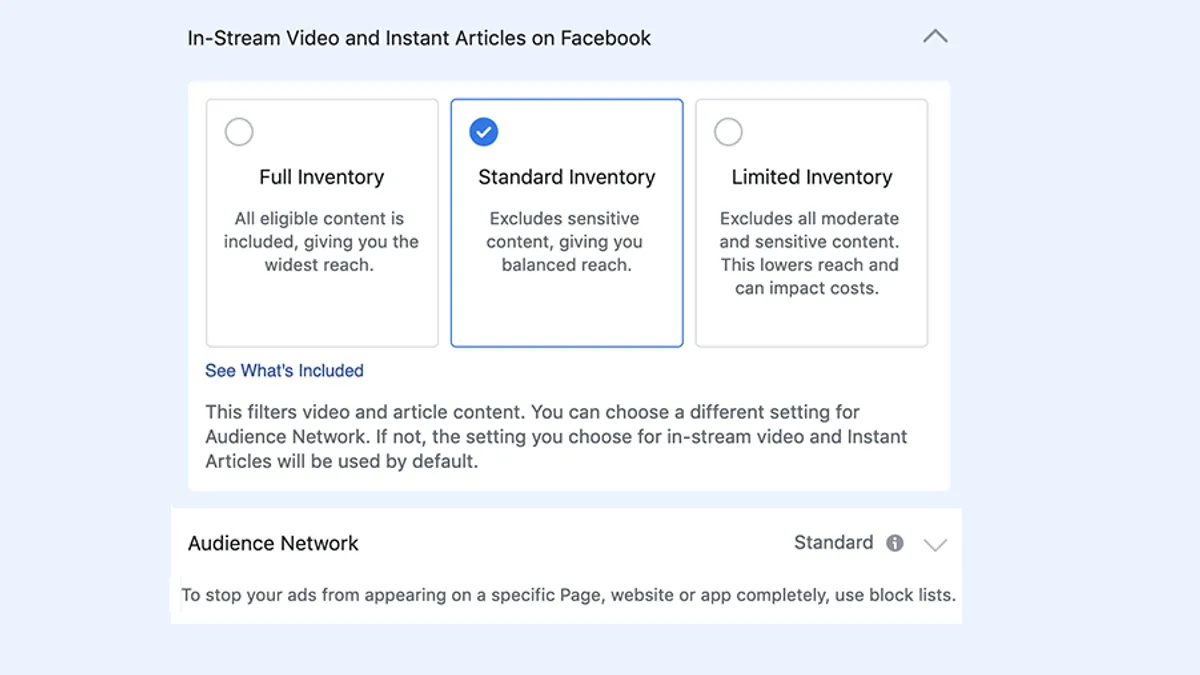1200x675 pixels.
Task: Select the Full Inventory radio button
Action: [239, 132]
